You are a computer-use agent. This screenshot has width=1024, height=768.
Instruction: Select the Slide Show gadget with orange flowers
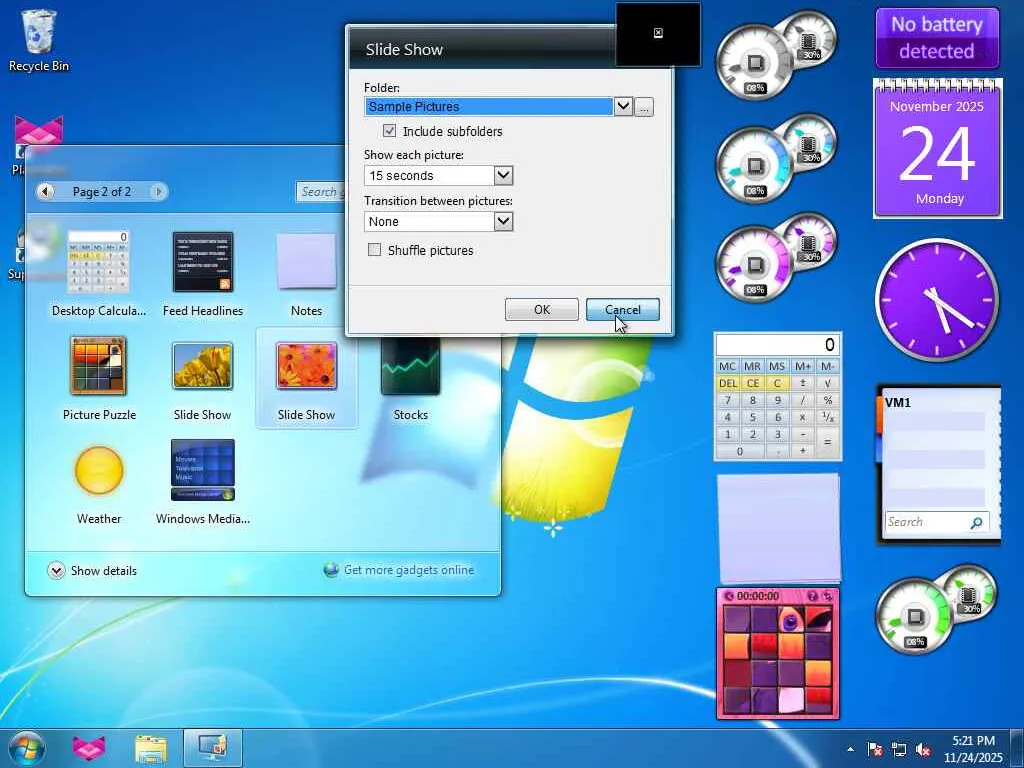306,366
